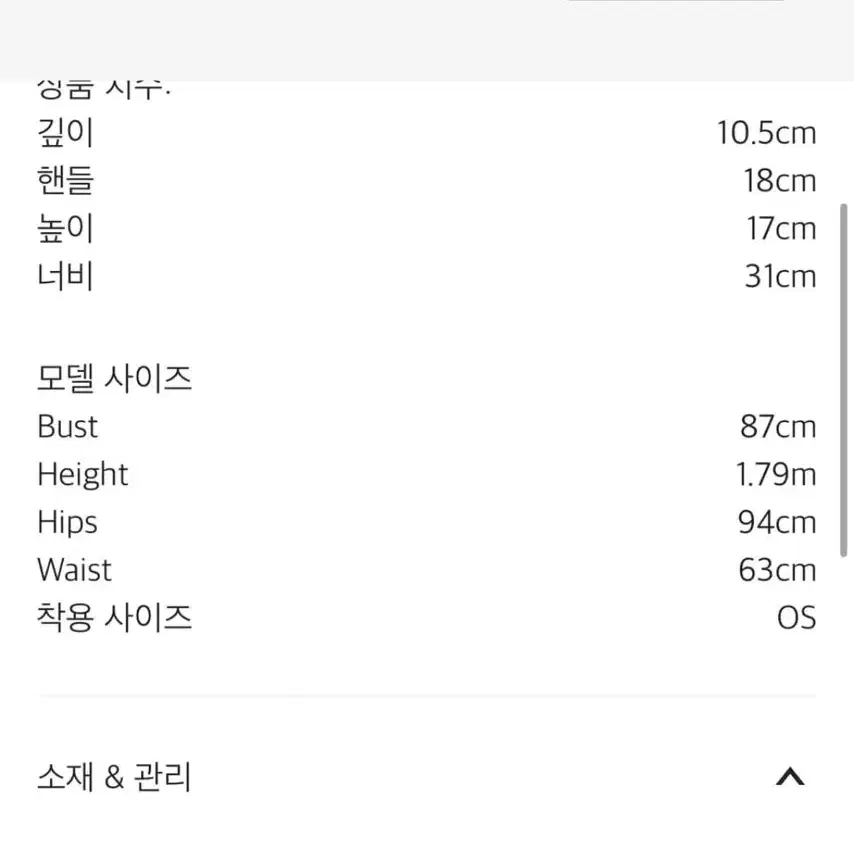Select the 높이 row label
Screen dimensions: 854x854
pos(65,228)
